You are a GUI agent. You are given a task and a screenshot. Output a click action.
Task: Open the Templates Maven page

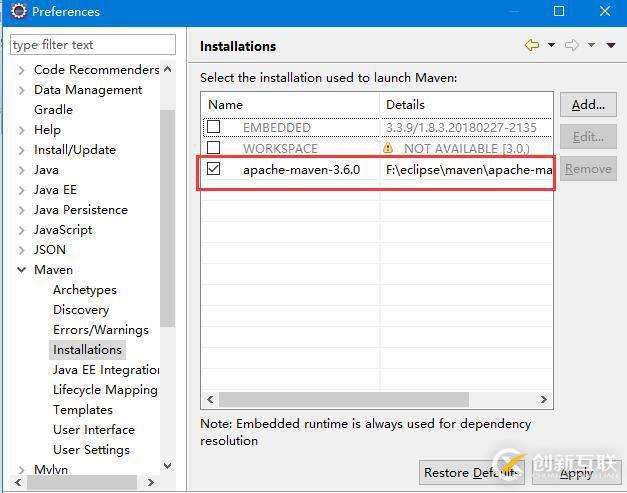[x=83, y=409]
